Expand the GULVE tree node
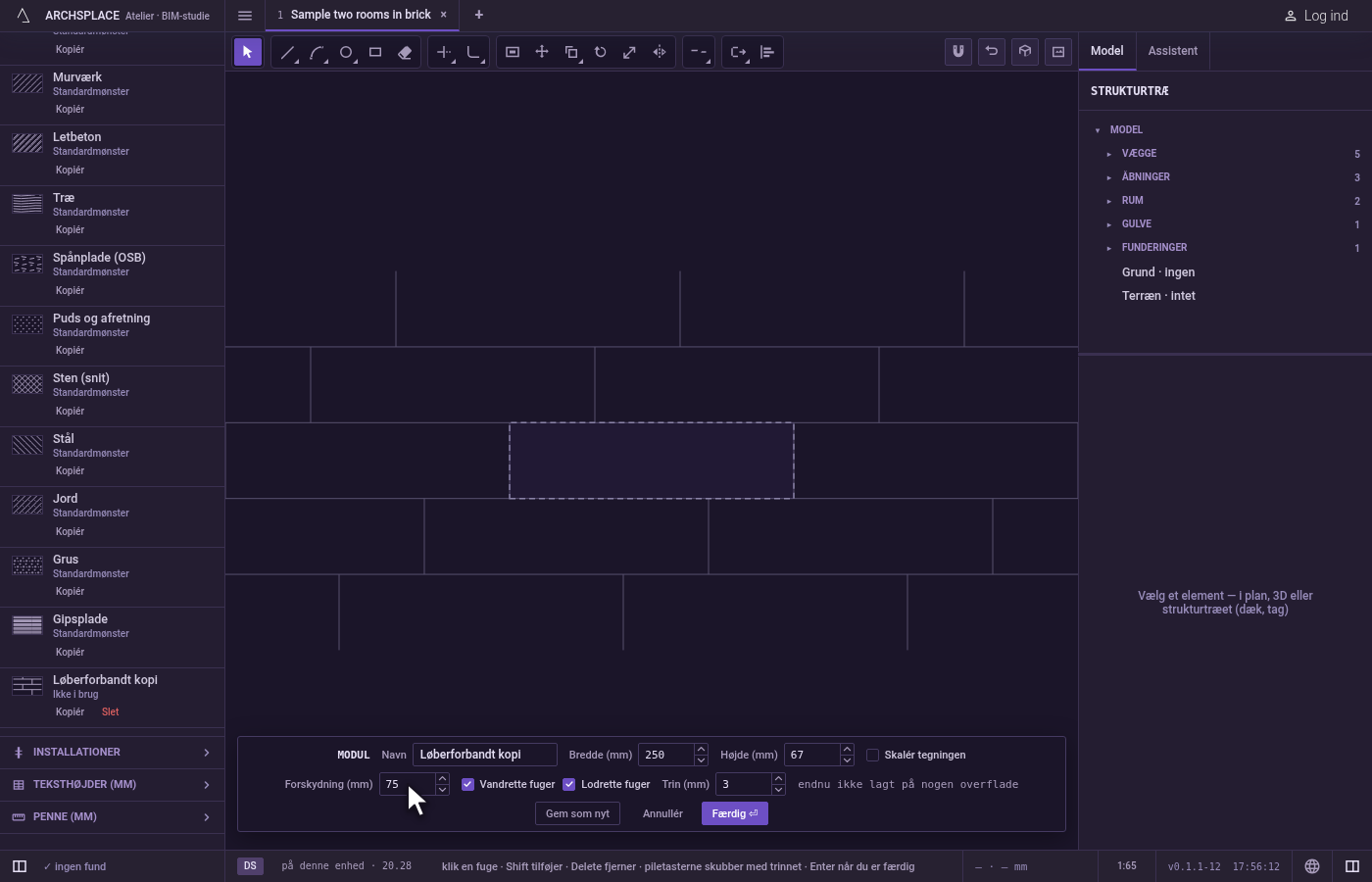 click(x=1109, y=224)
